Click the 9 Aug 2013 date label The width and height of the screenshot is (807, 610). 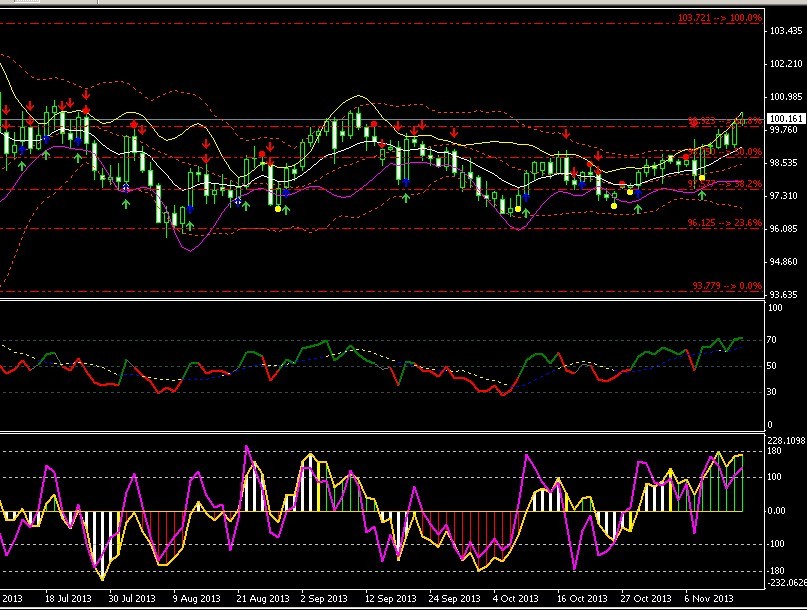point(196,599)
